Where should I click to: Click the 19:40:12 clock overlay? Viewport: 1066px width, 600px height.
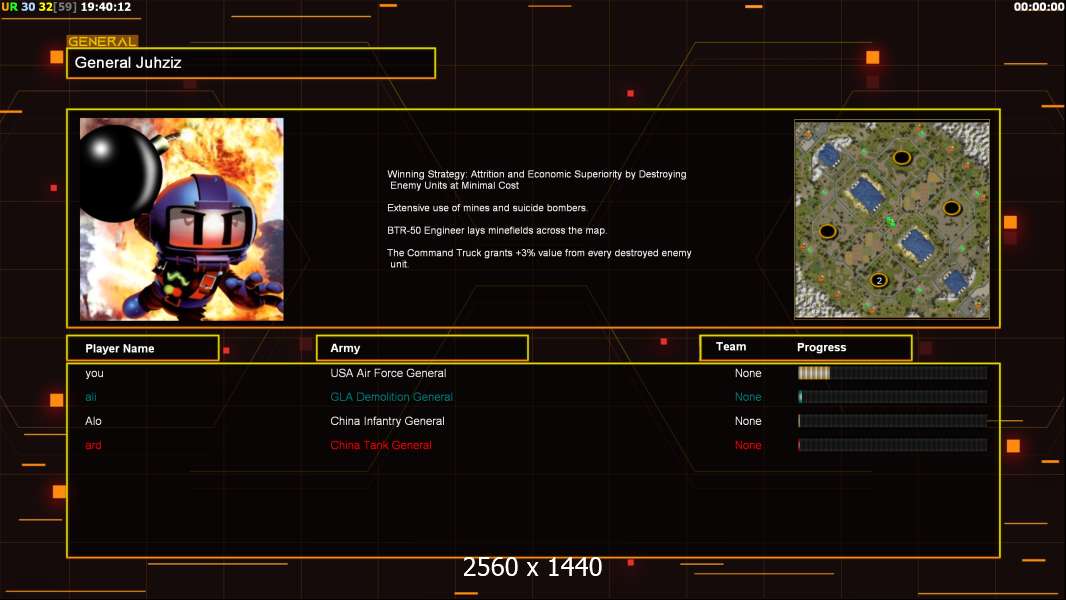[x=105, y=7]
